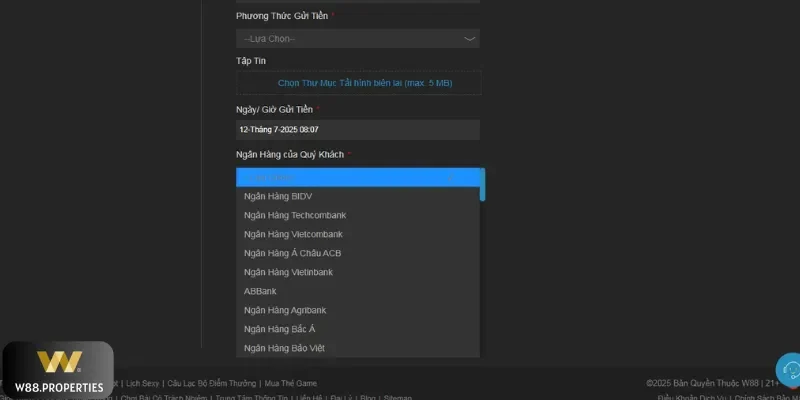The height and width of the screenshot is (400, 800).
Task: Open the live chat support icon
Action: 789,370
